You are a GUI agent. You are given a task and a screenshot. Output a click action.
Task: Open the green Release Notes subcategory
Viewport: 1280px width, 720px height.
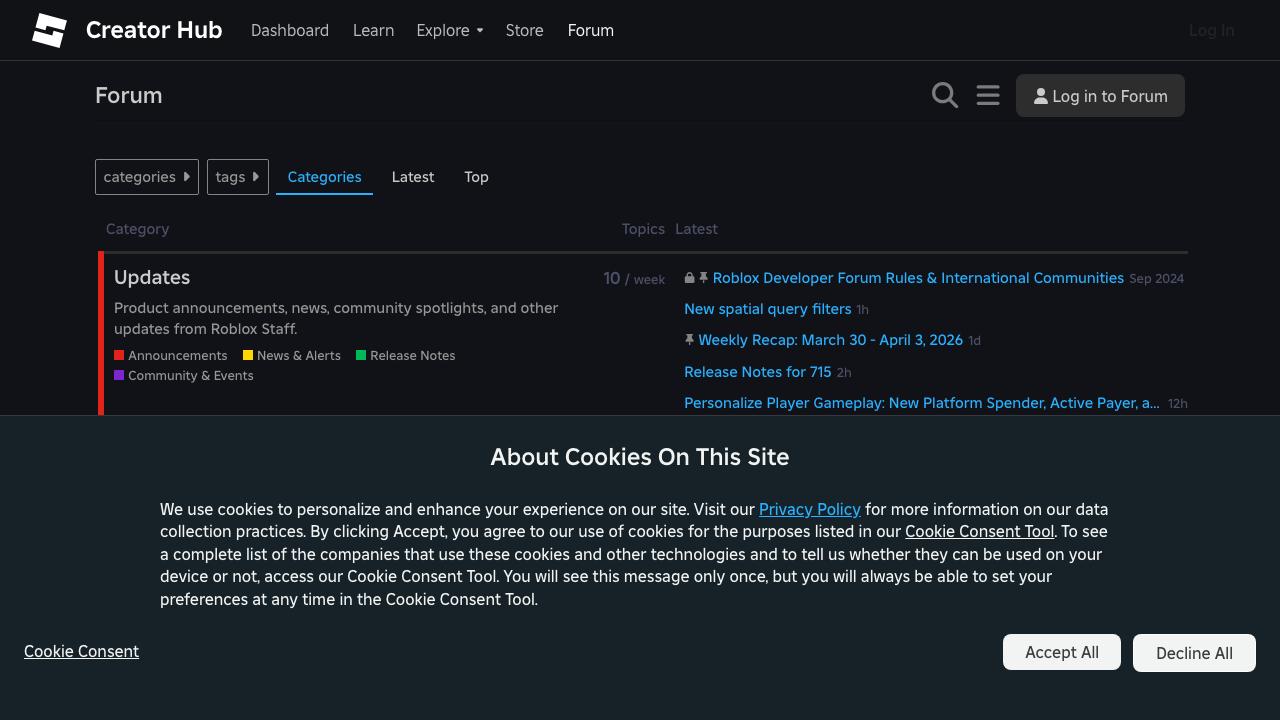(406, 356)
